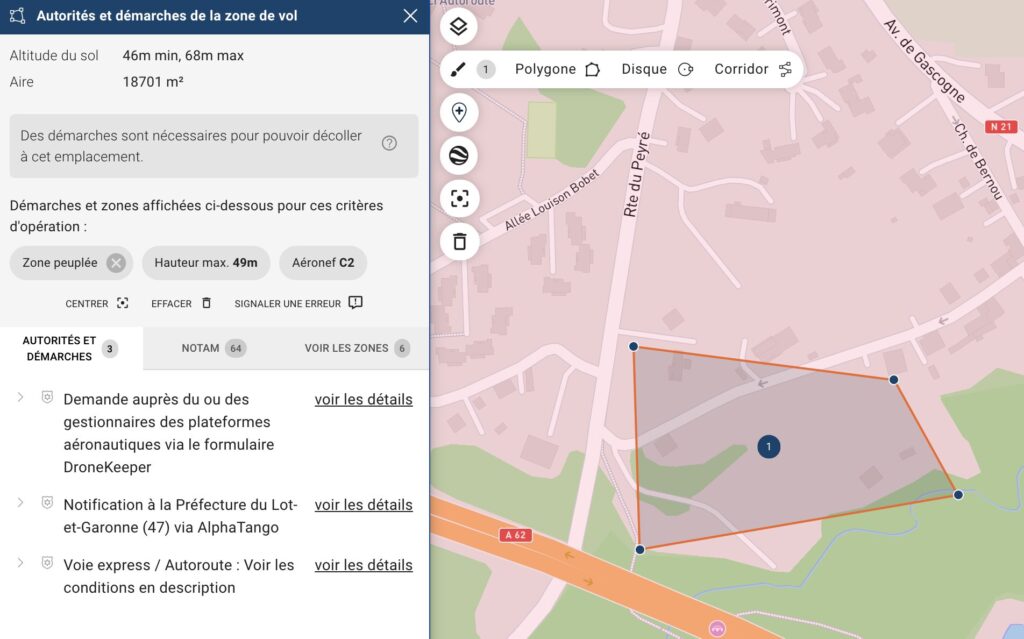Close the flight zone panel
This screenshot has width=1024, height=639.
click(x=410, y=16)
